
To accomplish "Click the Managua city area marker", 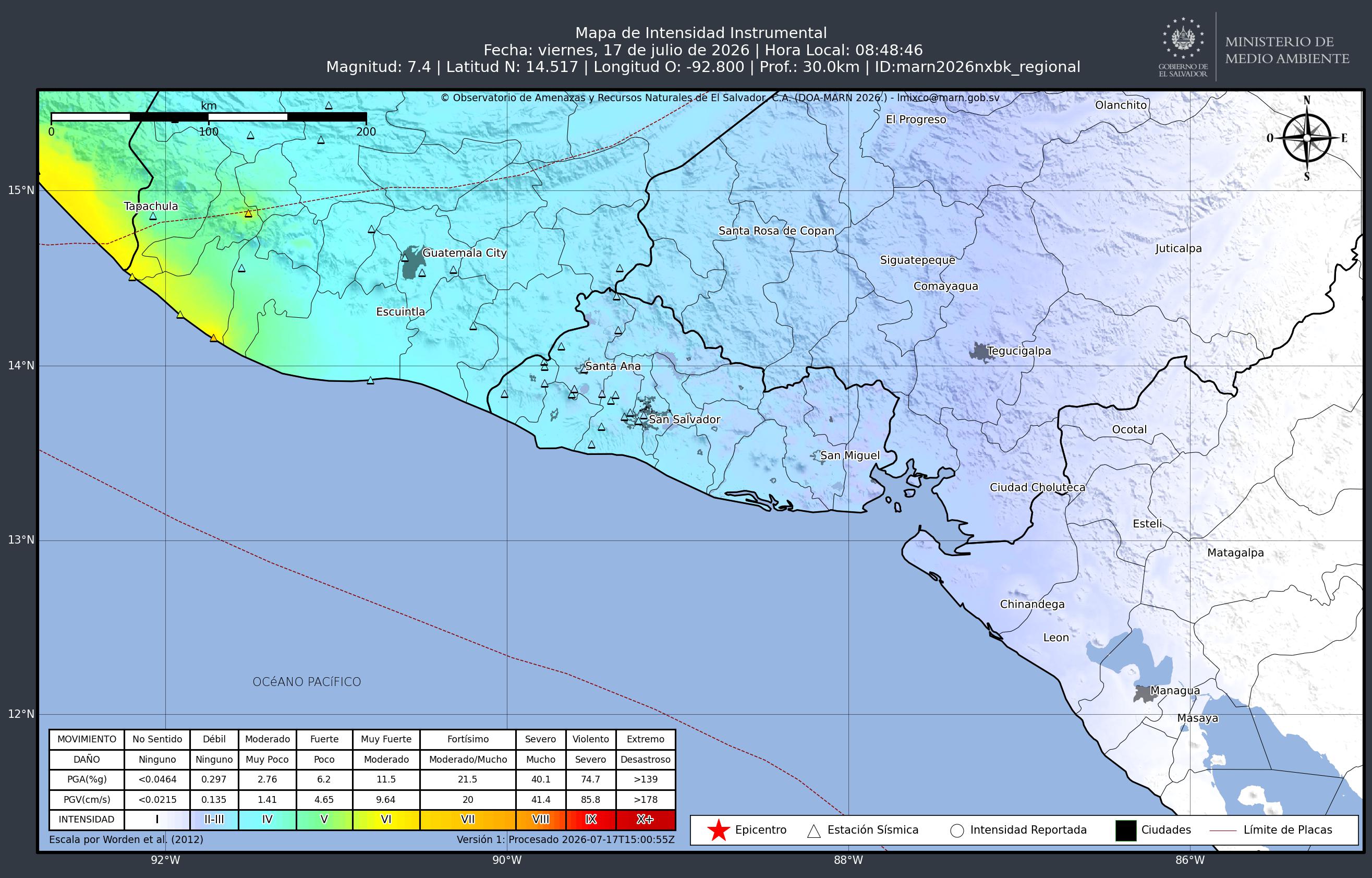I will pos(1144,694).
